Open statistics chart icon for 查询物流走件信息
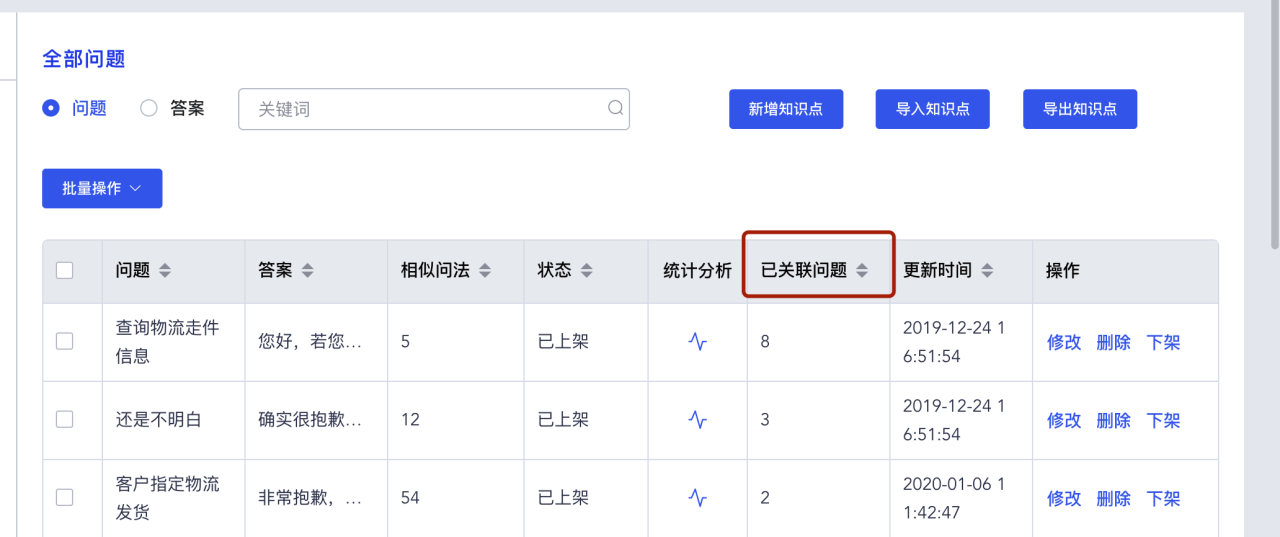Viewport: 1280px width, 537px height. tap(698, 342)
